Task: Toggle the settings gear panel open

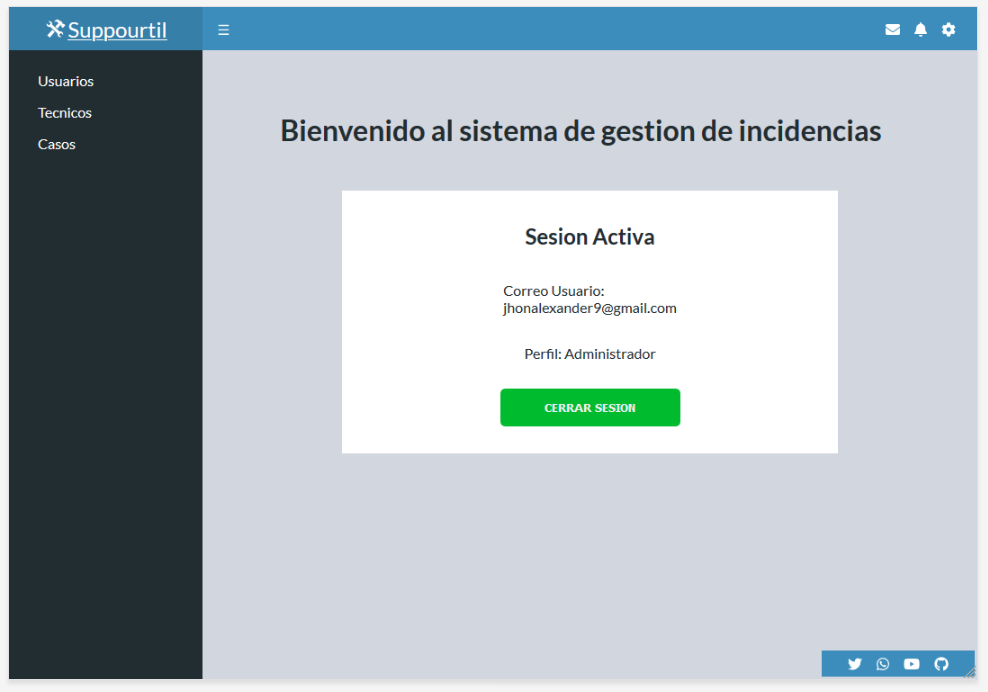Action: (948, 29)
